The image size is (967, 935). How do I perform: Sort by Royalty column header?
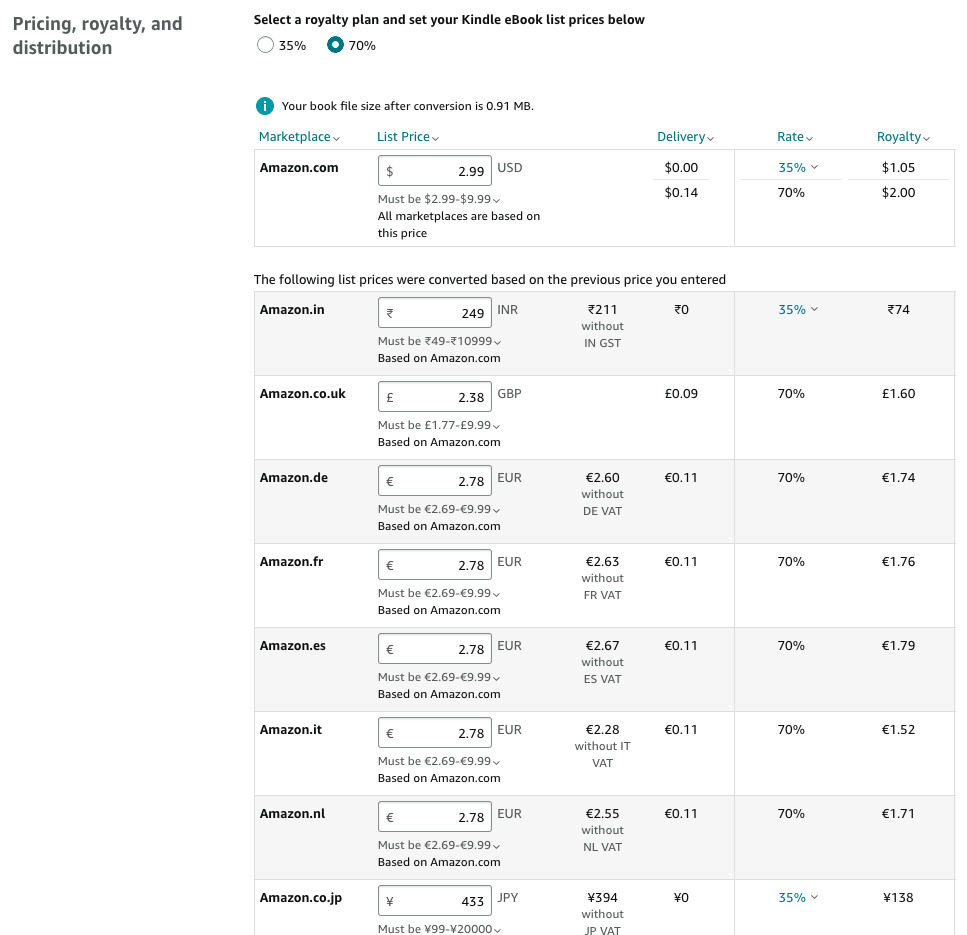pyautogui.click(x=903, y=137)
